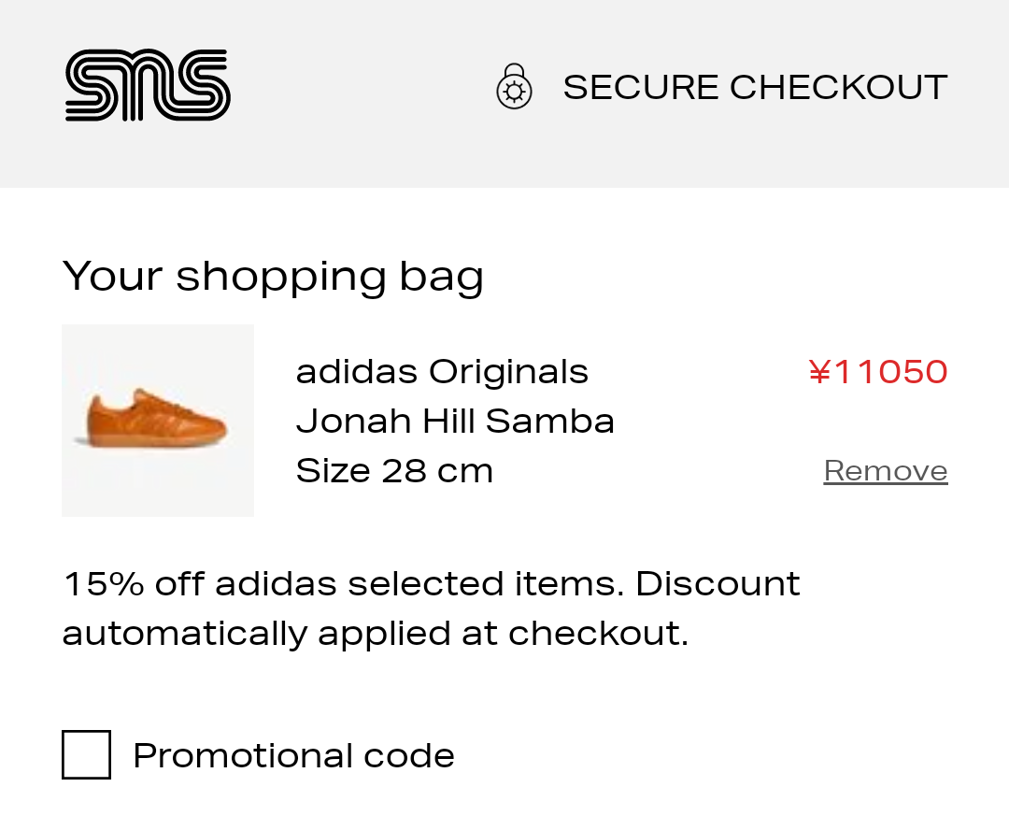Remove the Jonah Hill Samba from the bag

point(885,470)
